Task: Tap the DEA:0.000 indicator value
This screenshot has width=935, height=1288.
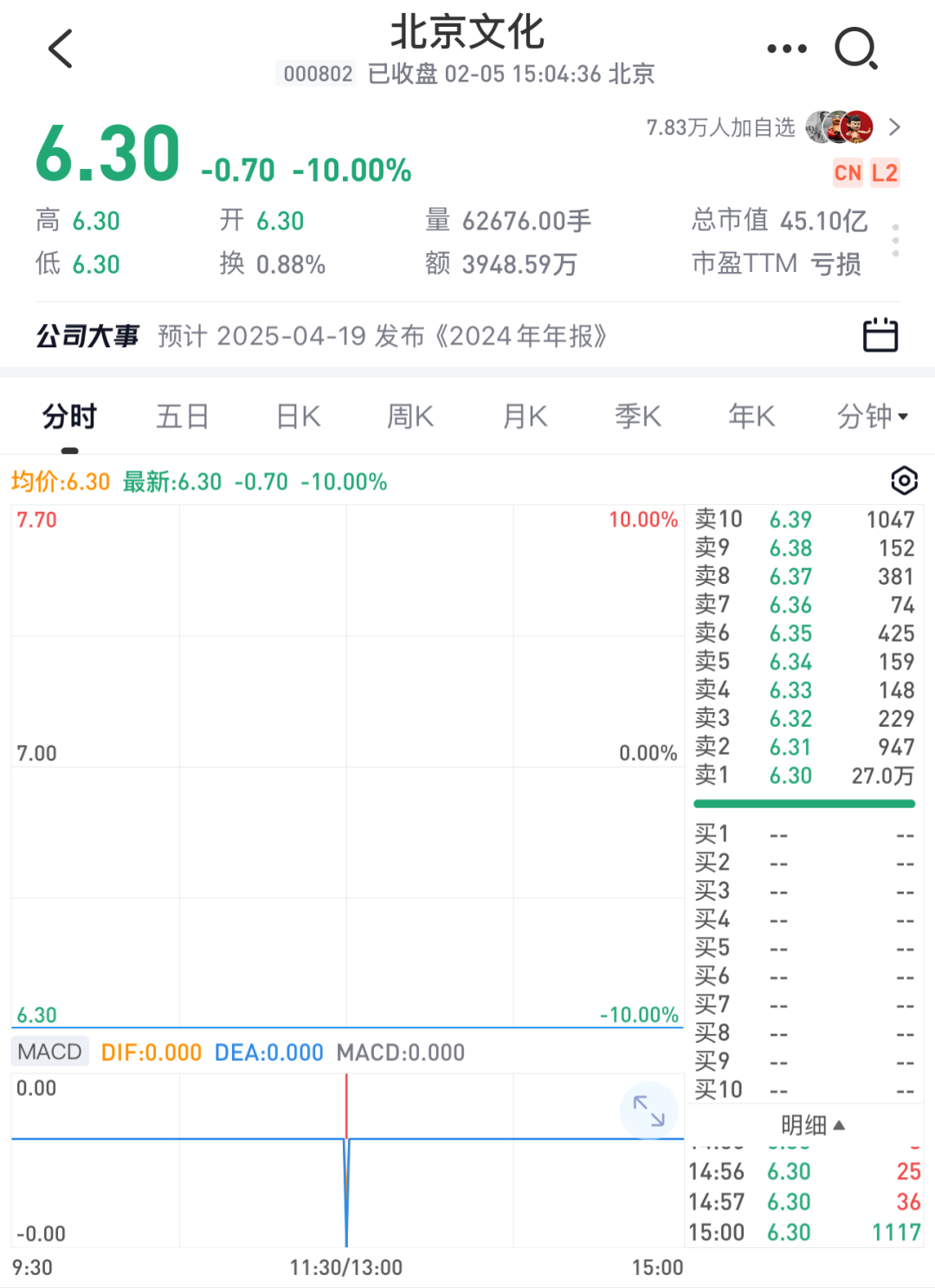Action: 269,1052
